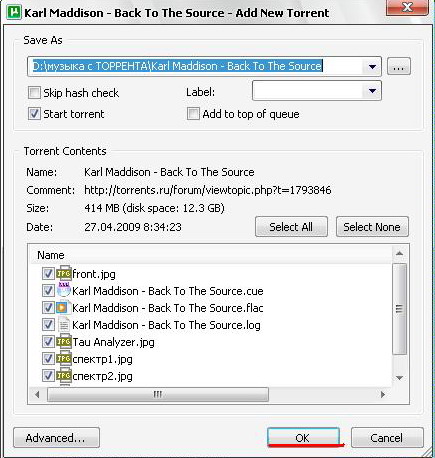The image size is (435, 458).
Task: Uncheck the front.jpg file checkbox
Action: [48, 274]
